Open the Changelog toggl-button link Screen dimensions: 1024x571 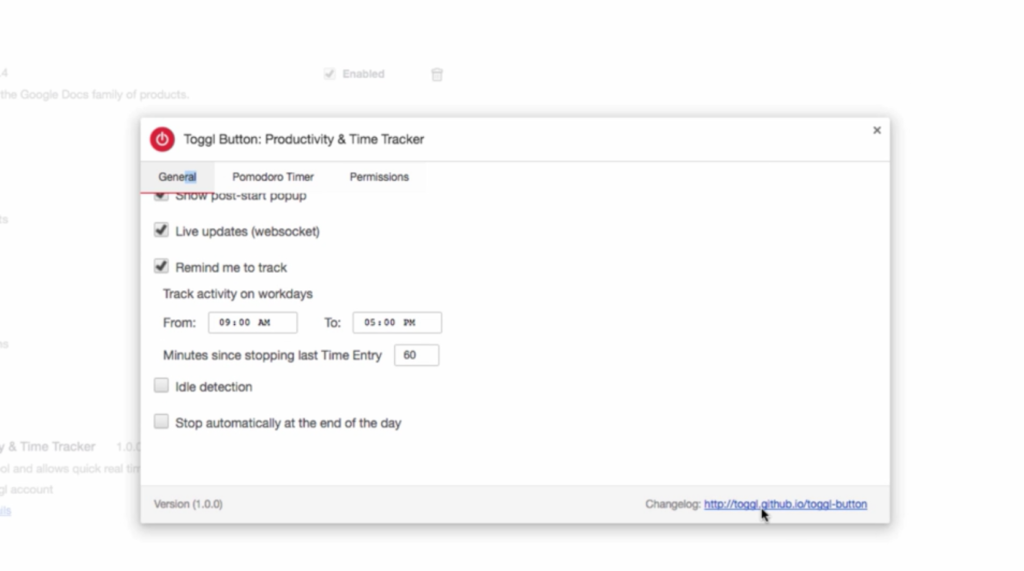pos(785,504)
